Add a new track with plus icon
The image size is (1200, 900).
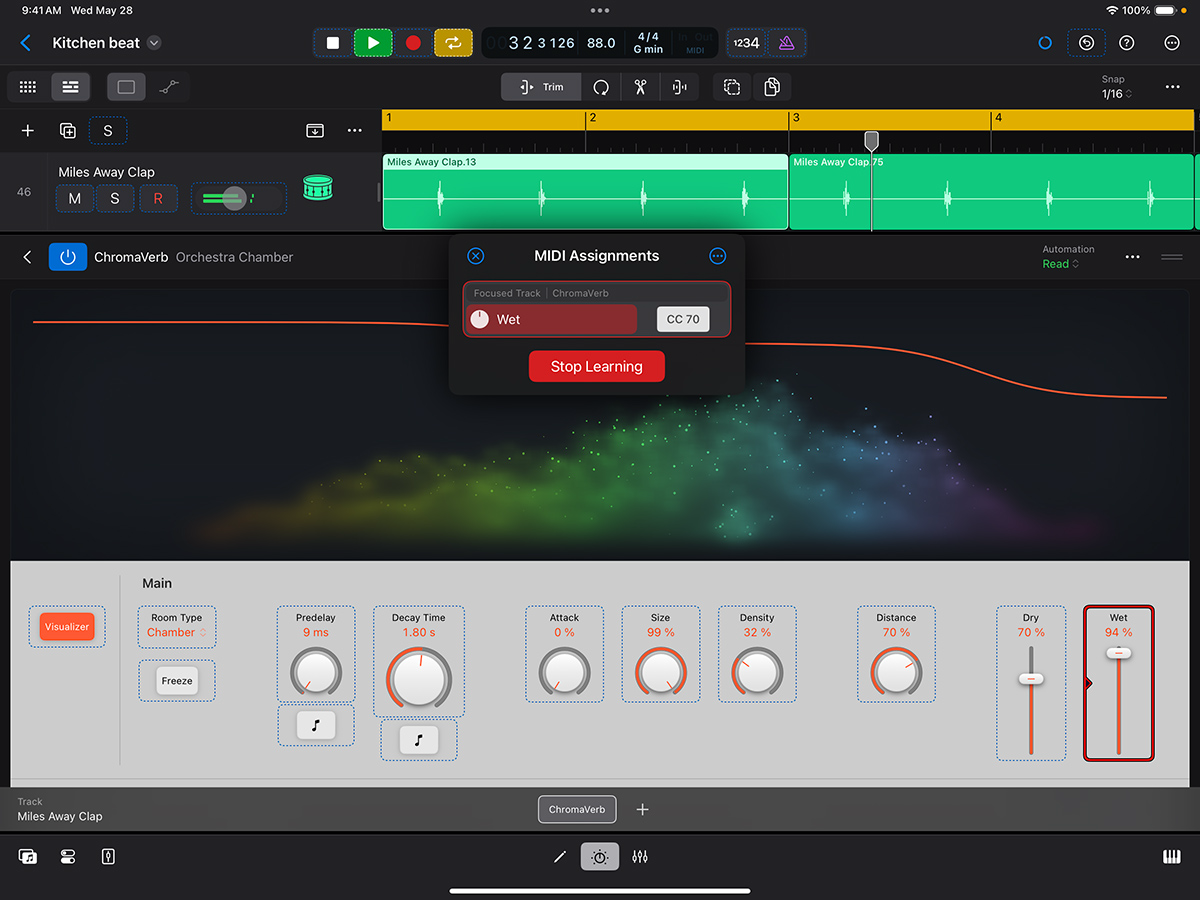(x=28, y=131)
